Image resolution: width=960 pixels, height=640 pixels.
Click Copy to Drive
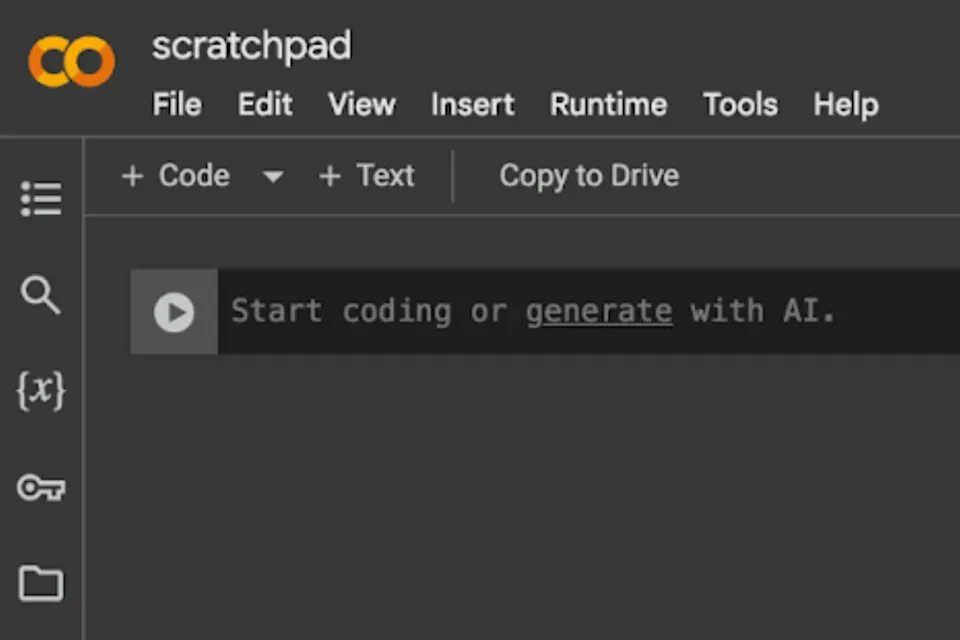point(589,176)
